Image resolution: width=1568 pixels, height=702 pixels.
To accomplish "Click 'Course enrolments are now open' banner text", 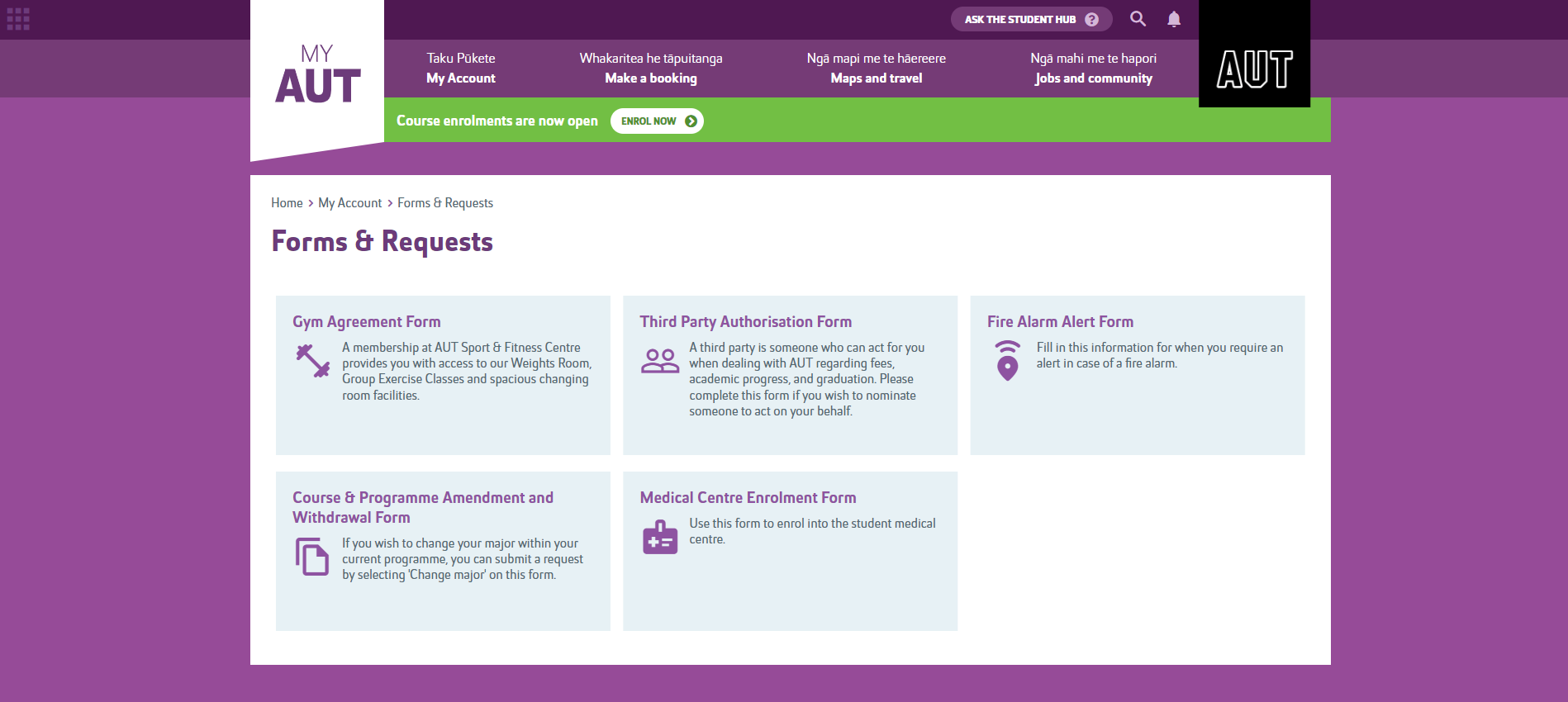I will (x=497, y=121).
